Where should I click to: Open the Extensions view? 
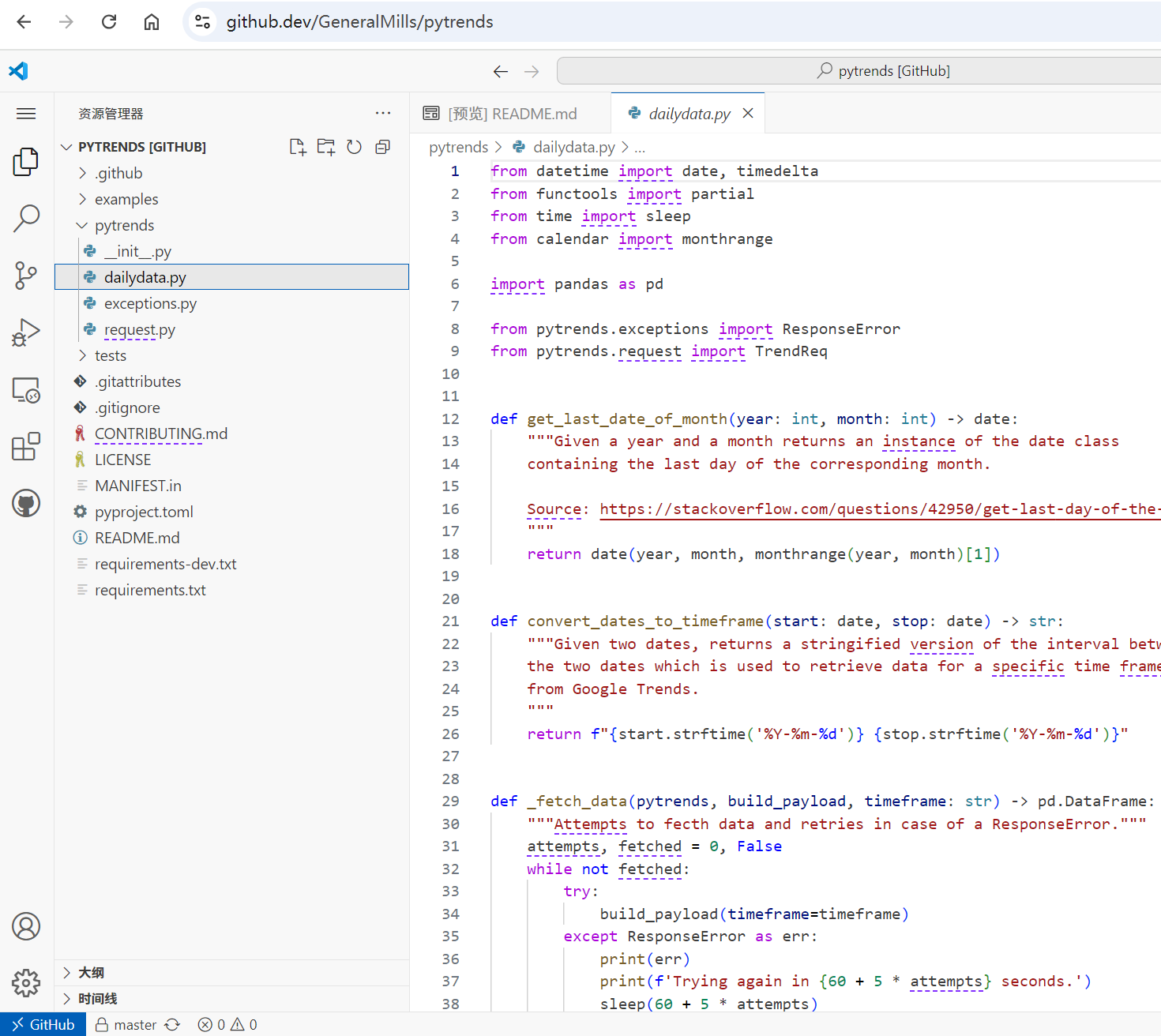[x=26, y=446]
